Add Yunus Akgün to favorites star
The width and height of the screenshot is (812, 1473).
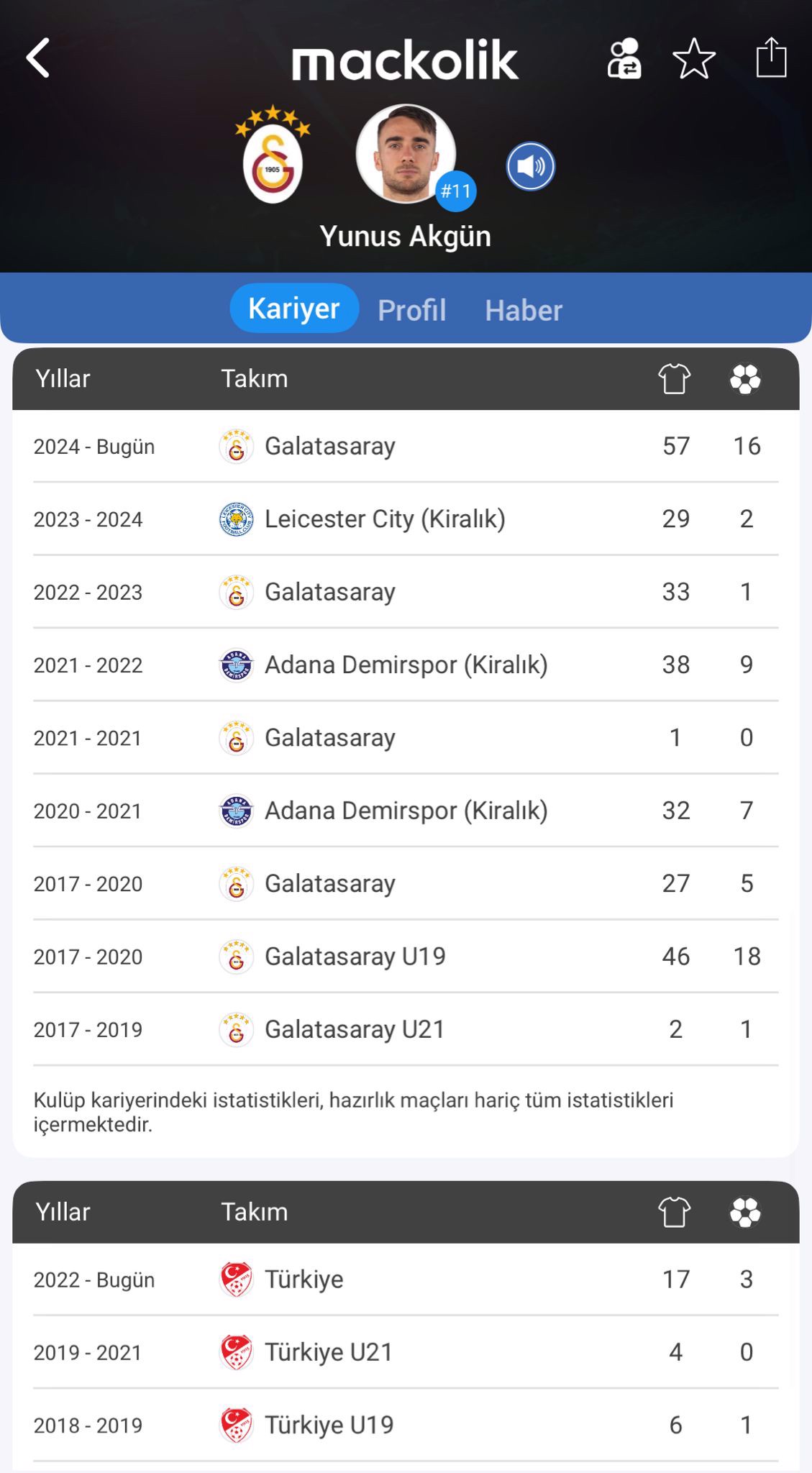694,58
